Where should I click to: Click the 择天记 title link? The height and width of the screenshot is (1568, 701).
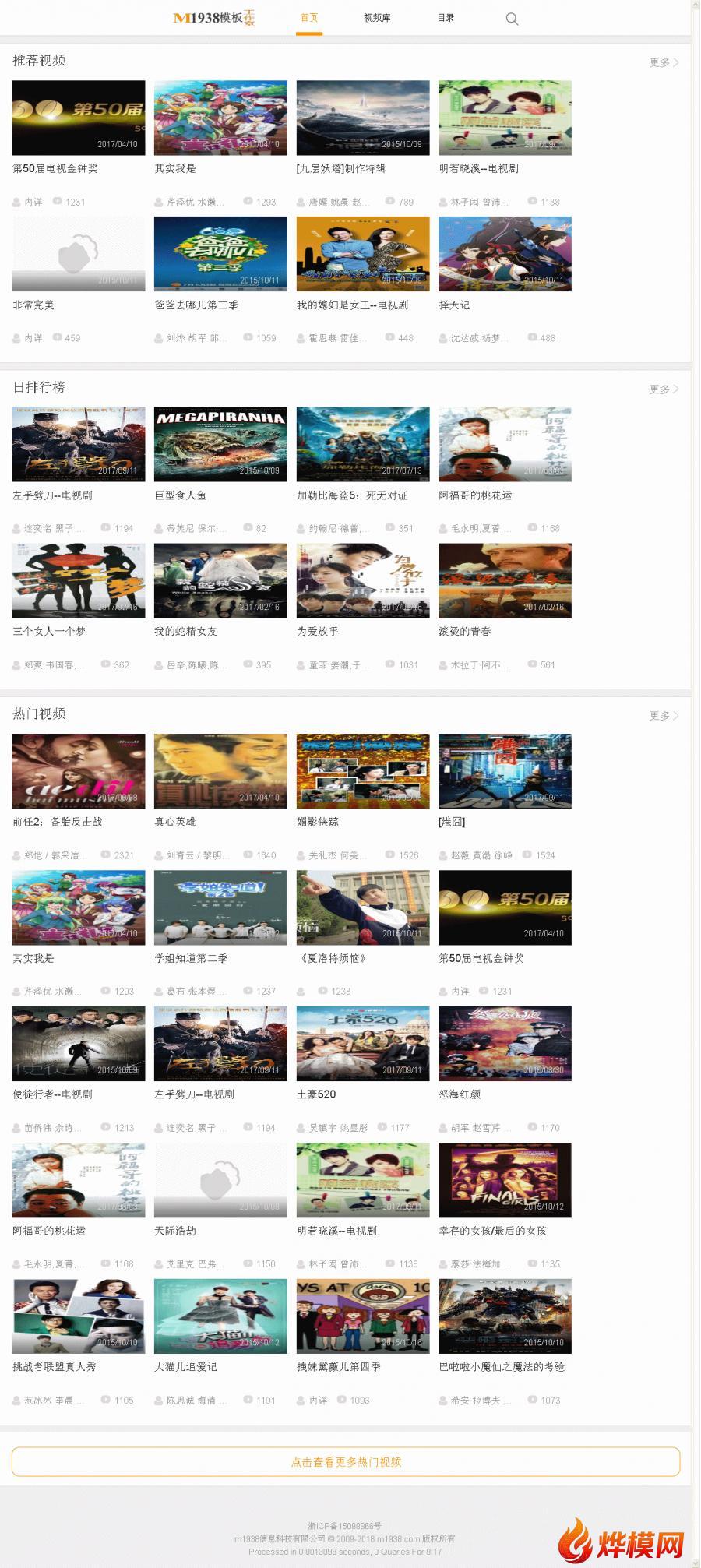pyautogui.click(x=454, y=305)
